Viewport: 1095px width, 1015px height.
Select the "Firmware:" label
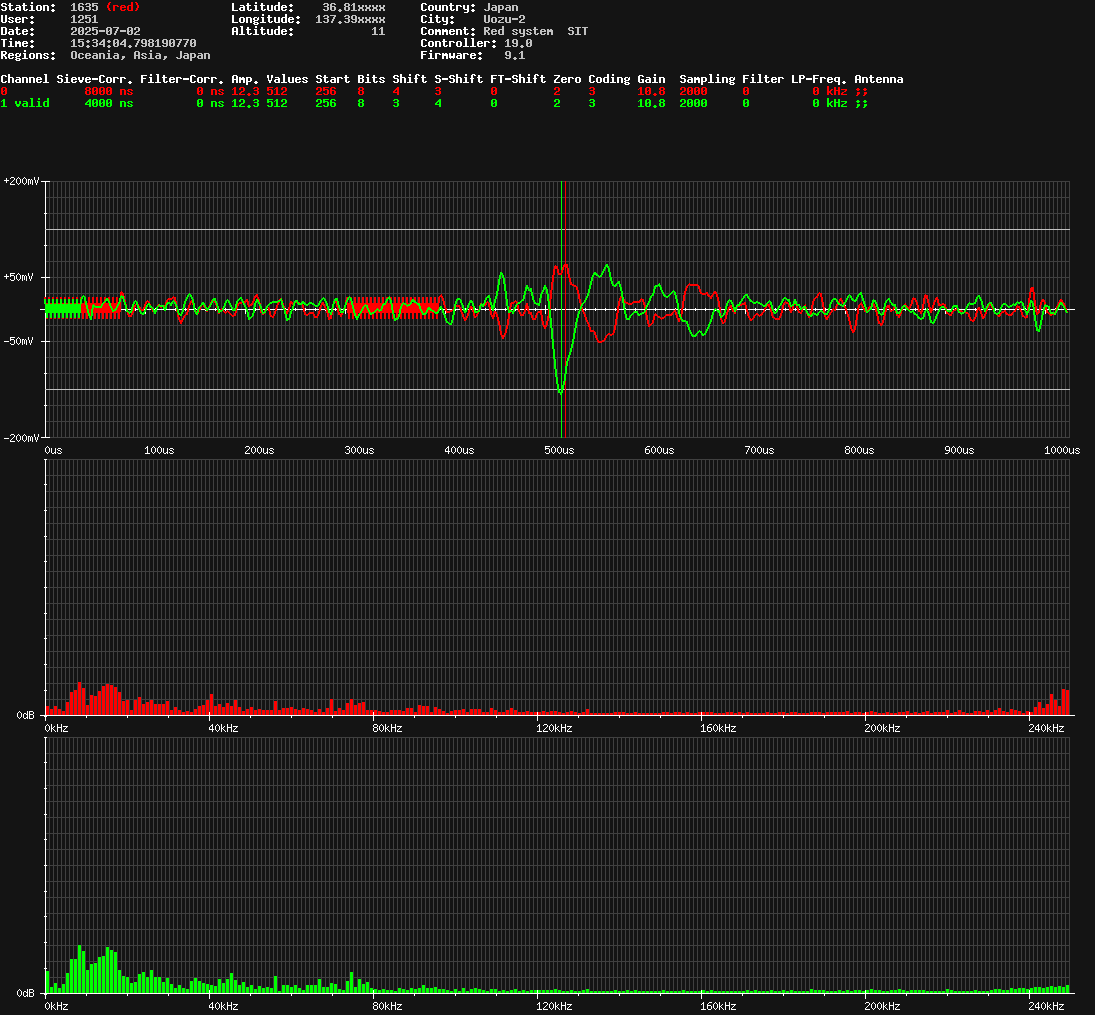click(451, 55)
